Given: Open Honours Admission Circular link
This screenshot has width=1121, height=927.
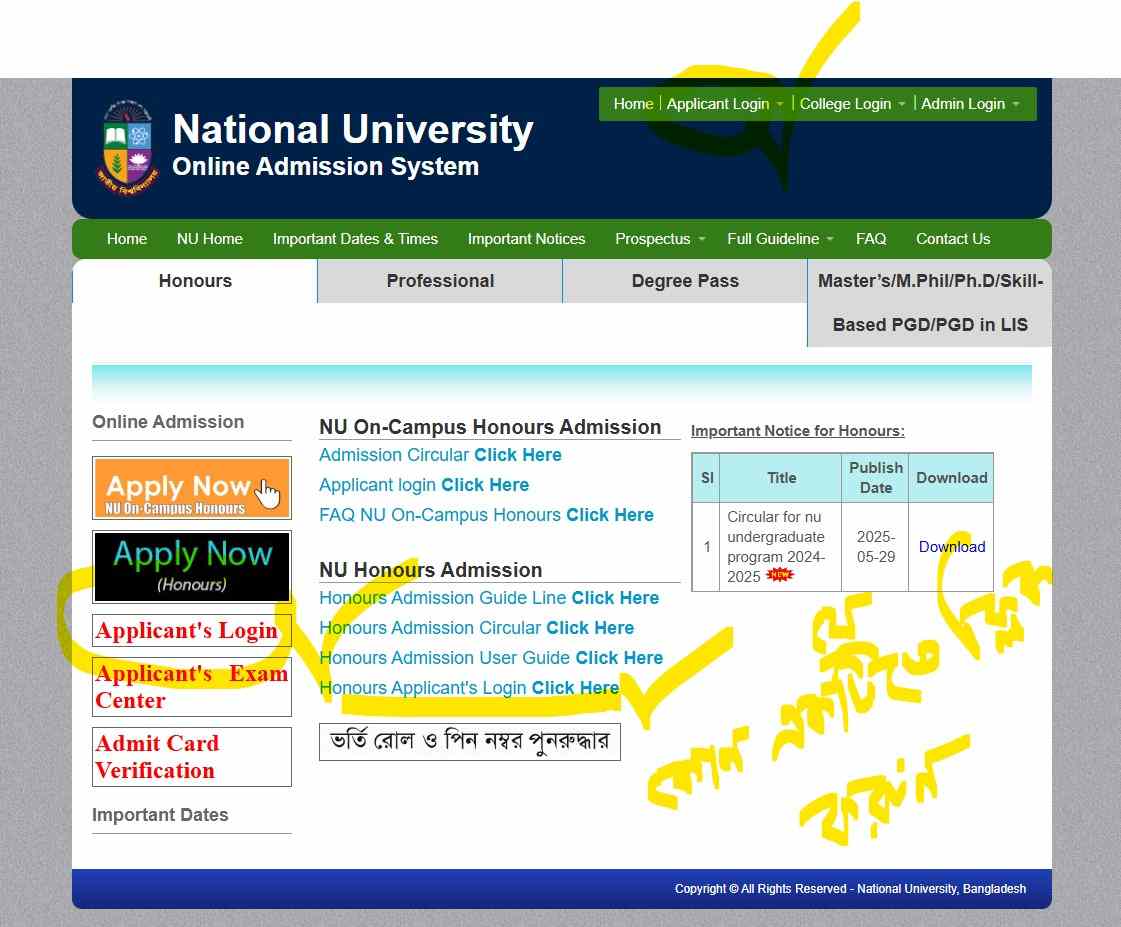Looking at the screenshot, I should (x=476, y=628).
